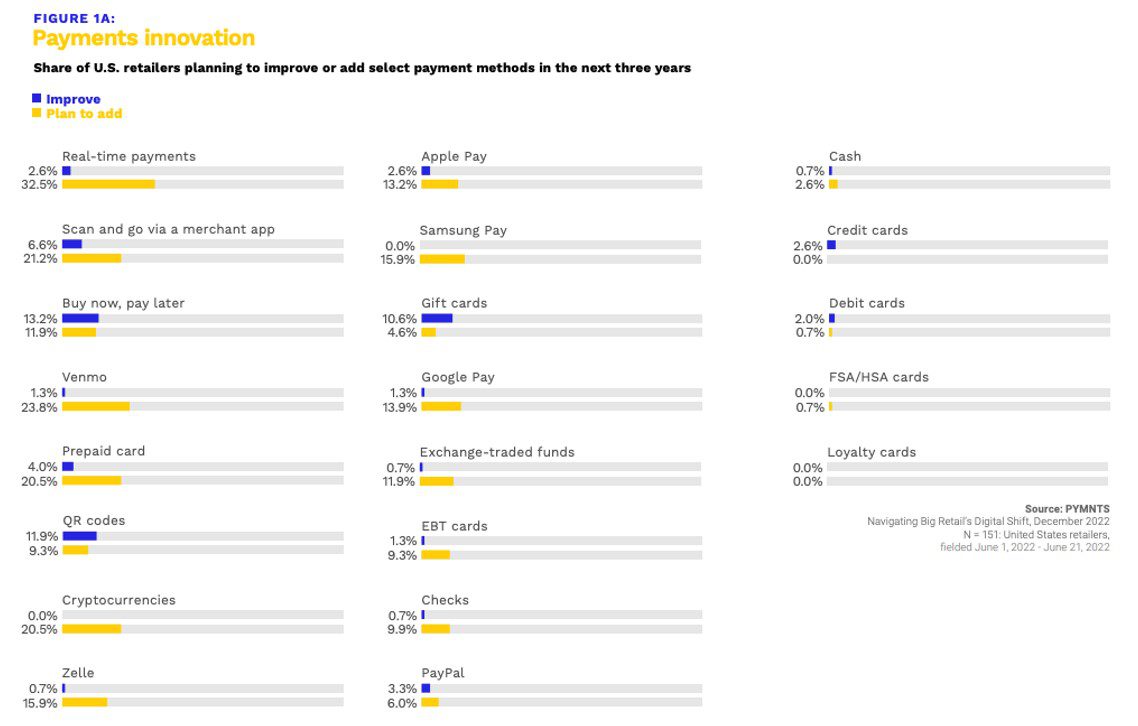Click the "Source: PYMNTS" credit text
The image size is (1138, 726).
(1067, 509)
